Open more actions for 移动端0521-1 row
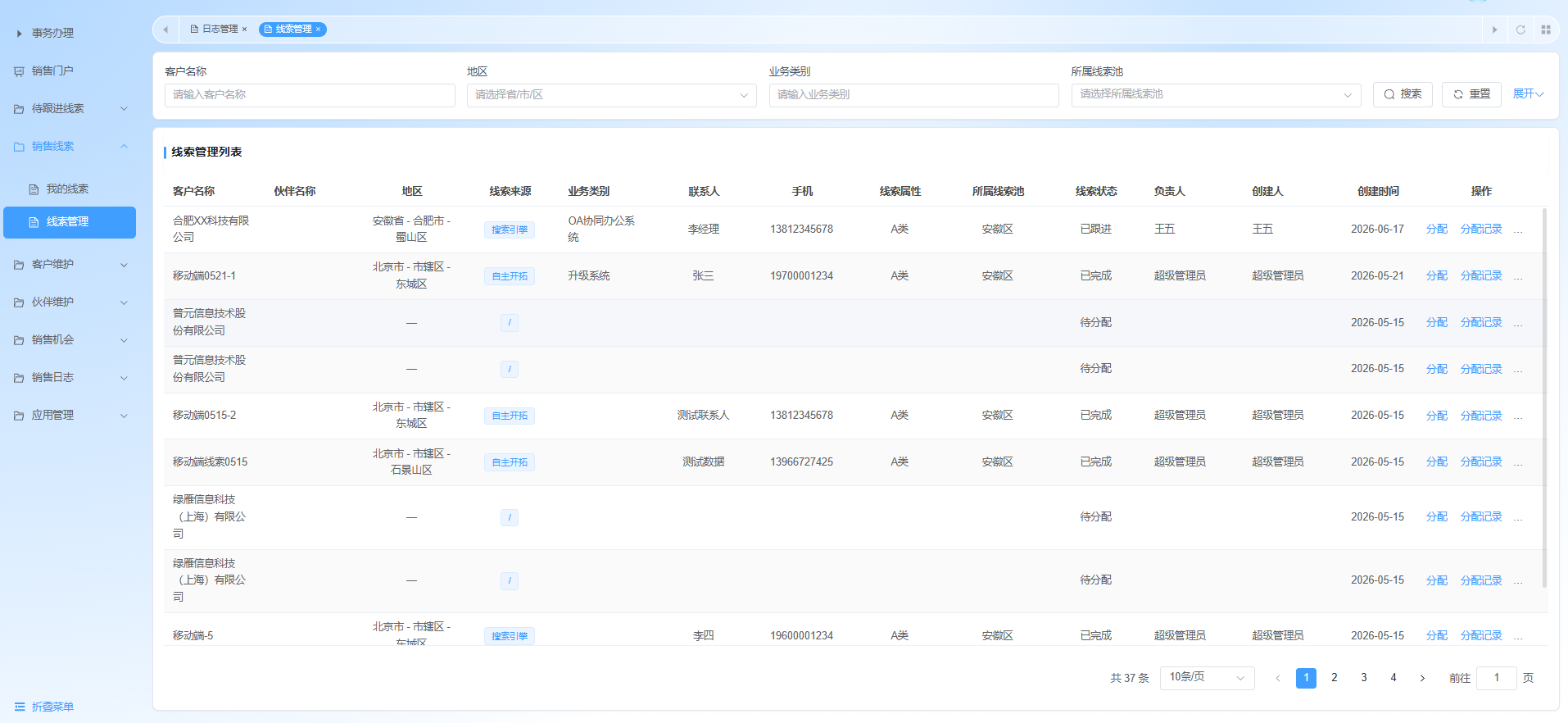Viewport: 1568px width, 723px height. [x=1518, y=277]
